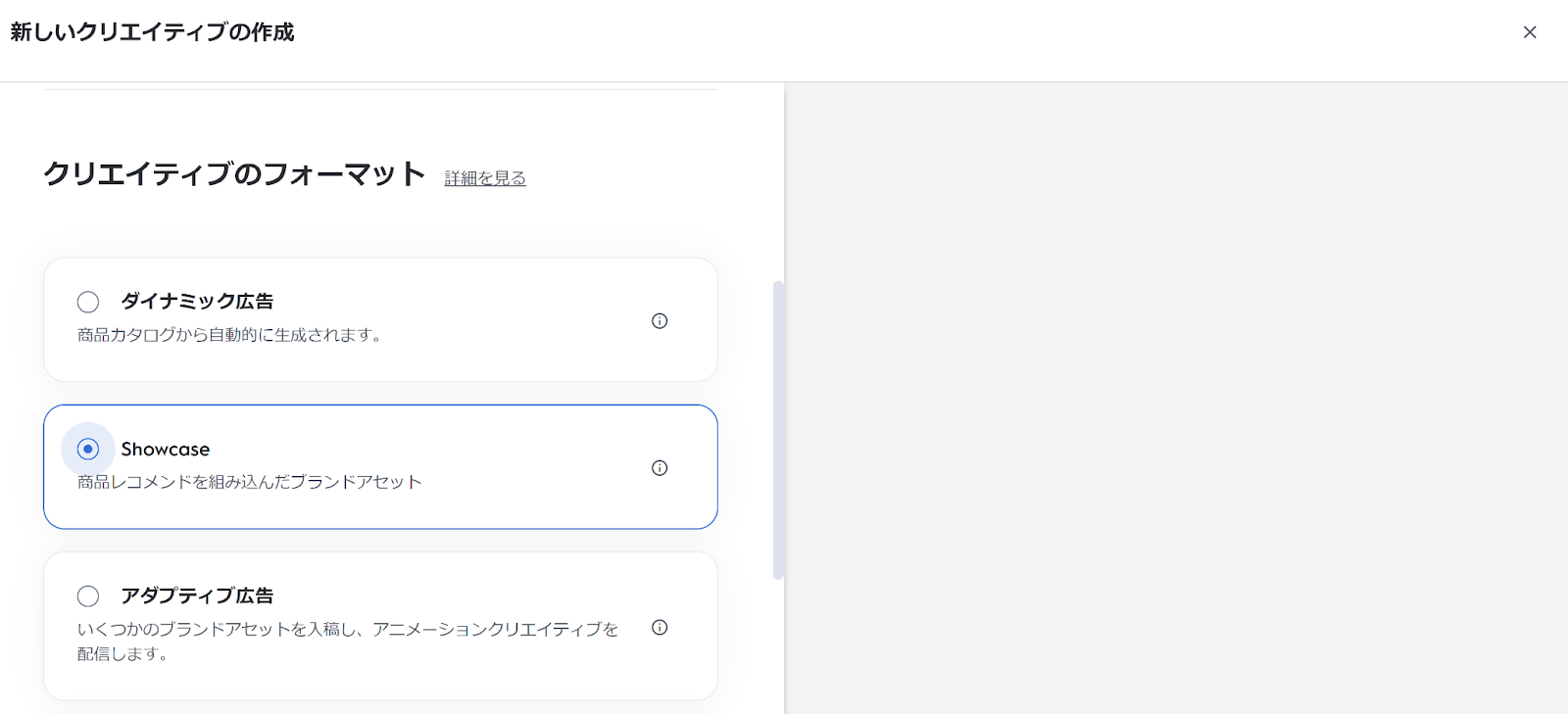Click the ダイナミック広告 option title text
Image resolution: width=1568 pixels, height=714 pixels.
[x=197, y=302]
